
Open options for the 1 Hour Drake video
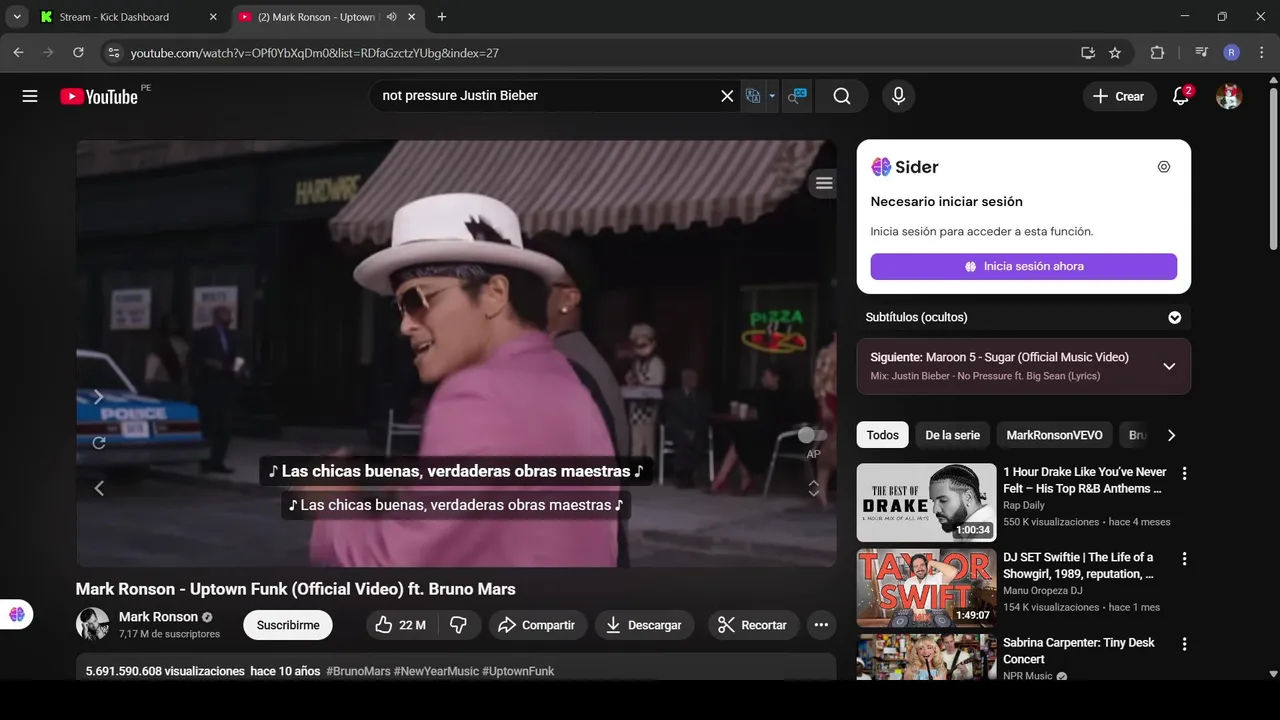[1184, 473]
